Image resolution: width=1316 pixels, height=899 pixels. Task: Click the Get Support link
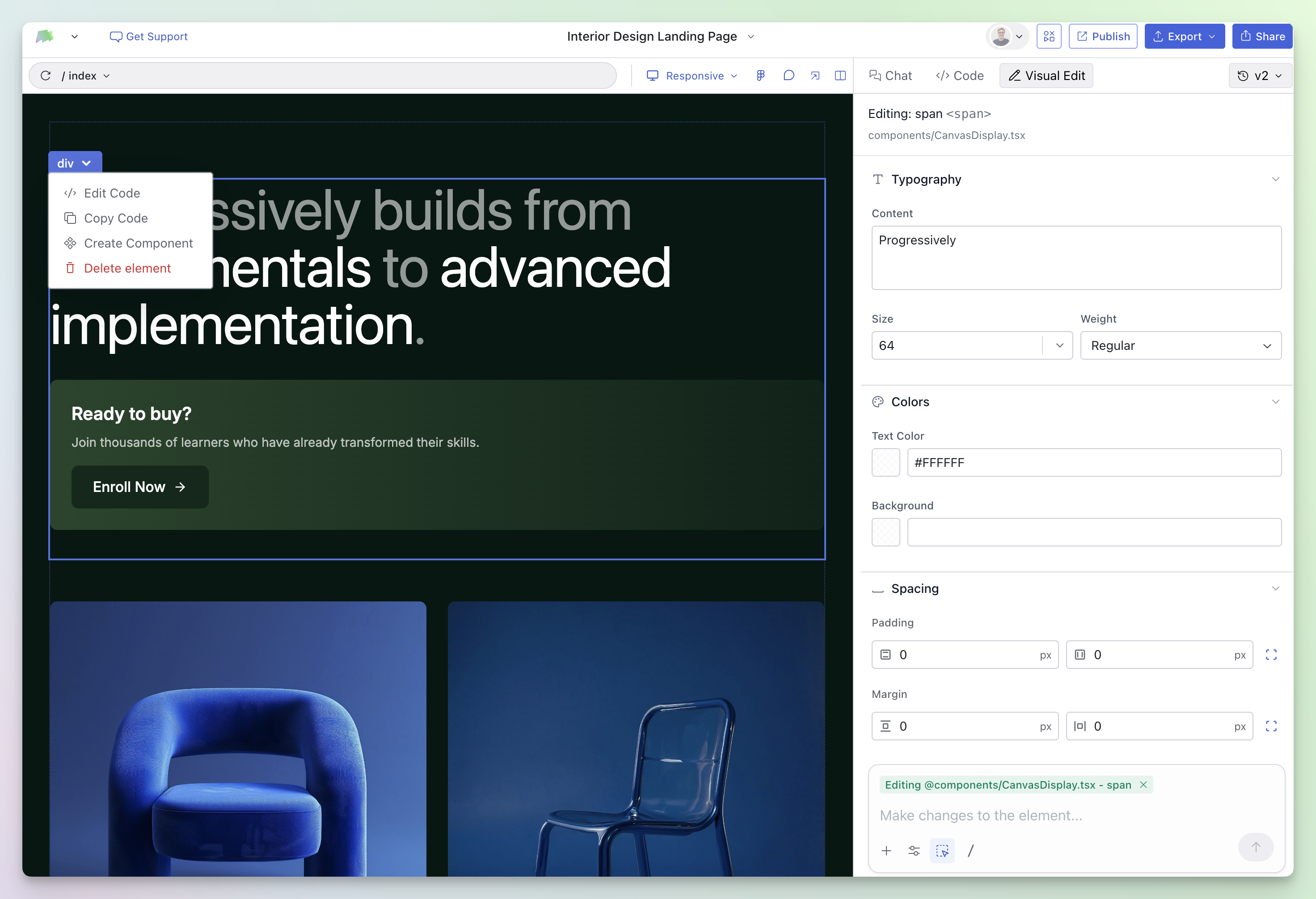pyautogui.click(x=148, y=36)
